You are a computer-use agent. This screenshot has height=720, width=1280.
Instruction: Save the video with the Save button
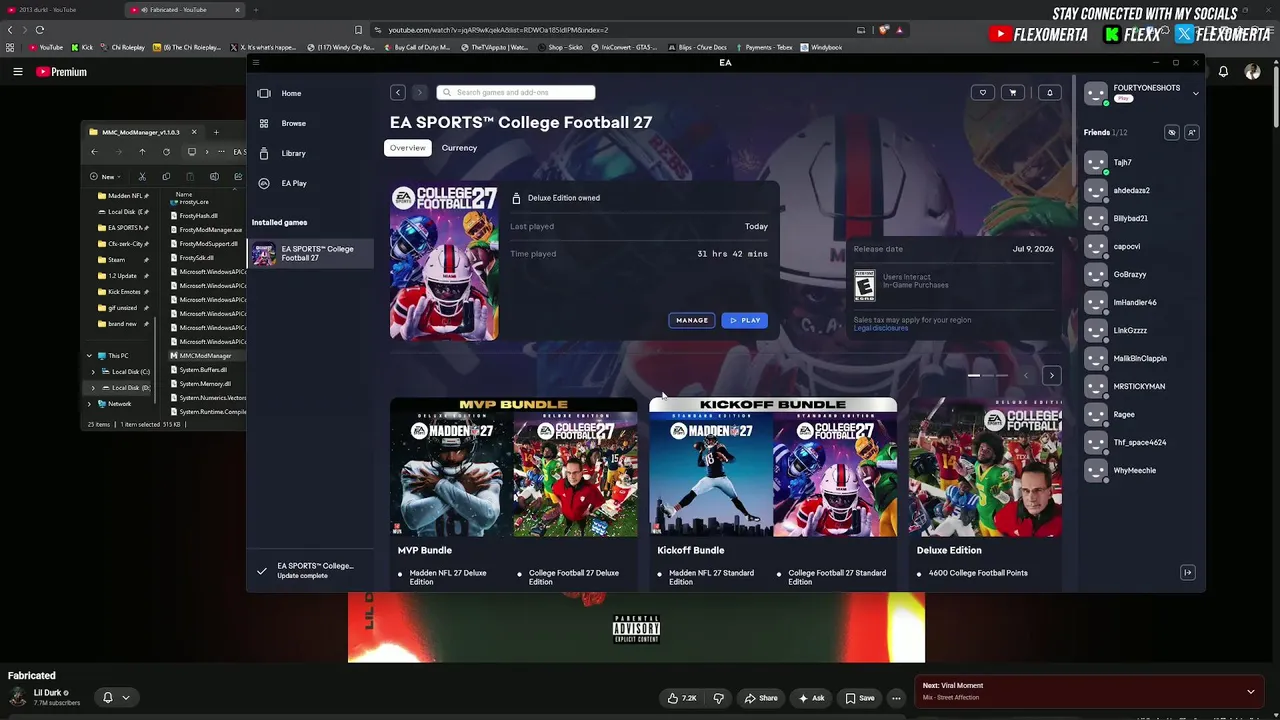pos(859,698)
